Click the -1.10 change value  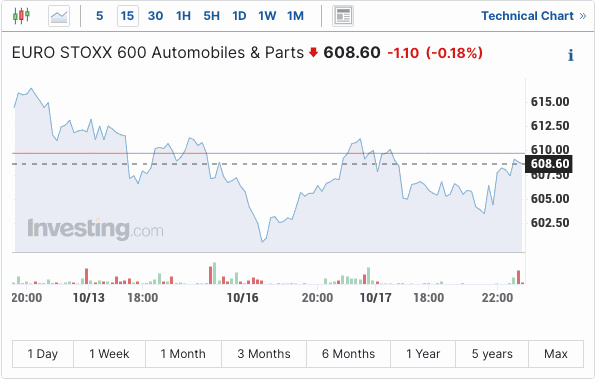click(x=403, y=53)
